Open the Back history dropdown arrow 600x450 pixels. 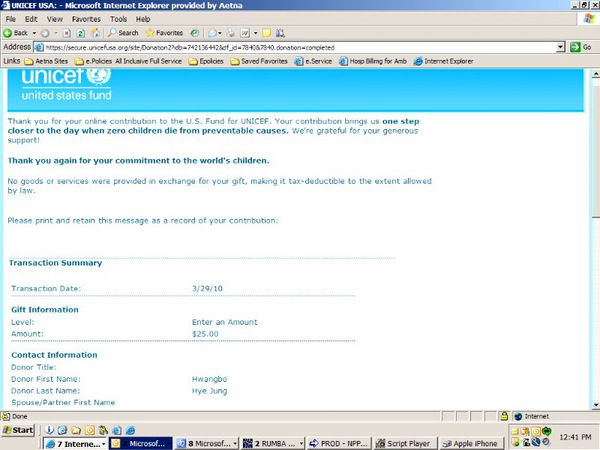34,33
